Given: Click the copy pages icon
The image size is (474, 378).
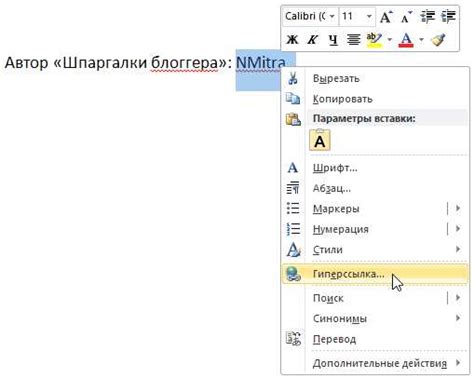Looking at the screenshot, I should 293,99.
